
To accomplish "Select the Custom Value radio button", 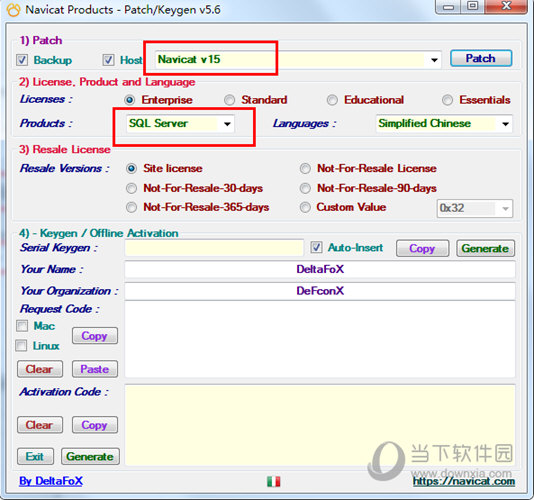I will click(305, 207).
